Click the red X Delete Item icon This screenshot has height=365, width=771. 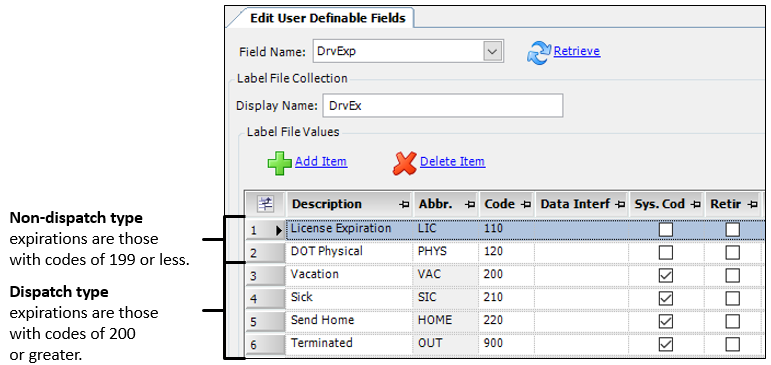click(x=404, y=163)
